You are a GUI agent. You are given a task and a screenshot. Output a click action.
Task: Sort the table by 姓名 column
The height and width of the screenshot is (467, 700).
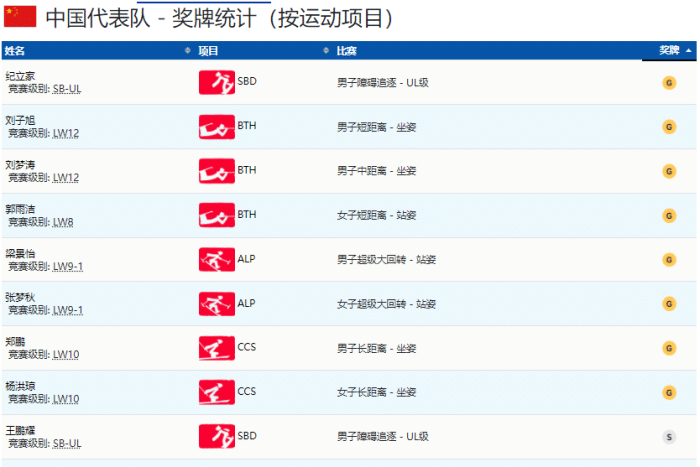point(16,50)
